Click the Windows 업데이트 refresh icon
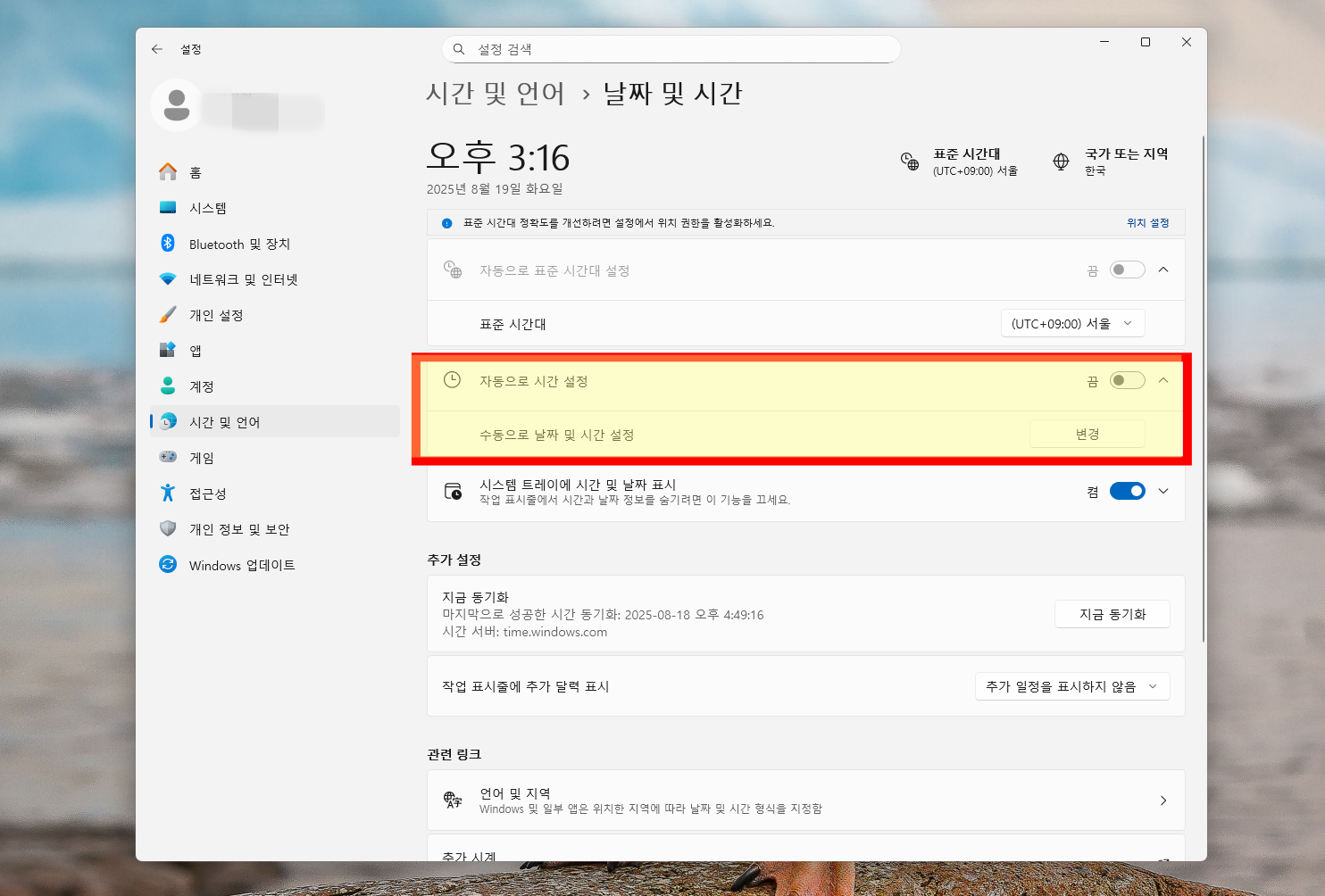Screen dimensions: 1325x896 (x=168, y=564)
